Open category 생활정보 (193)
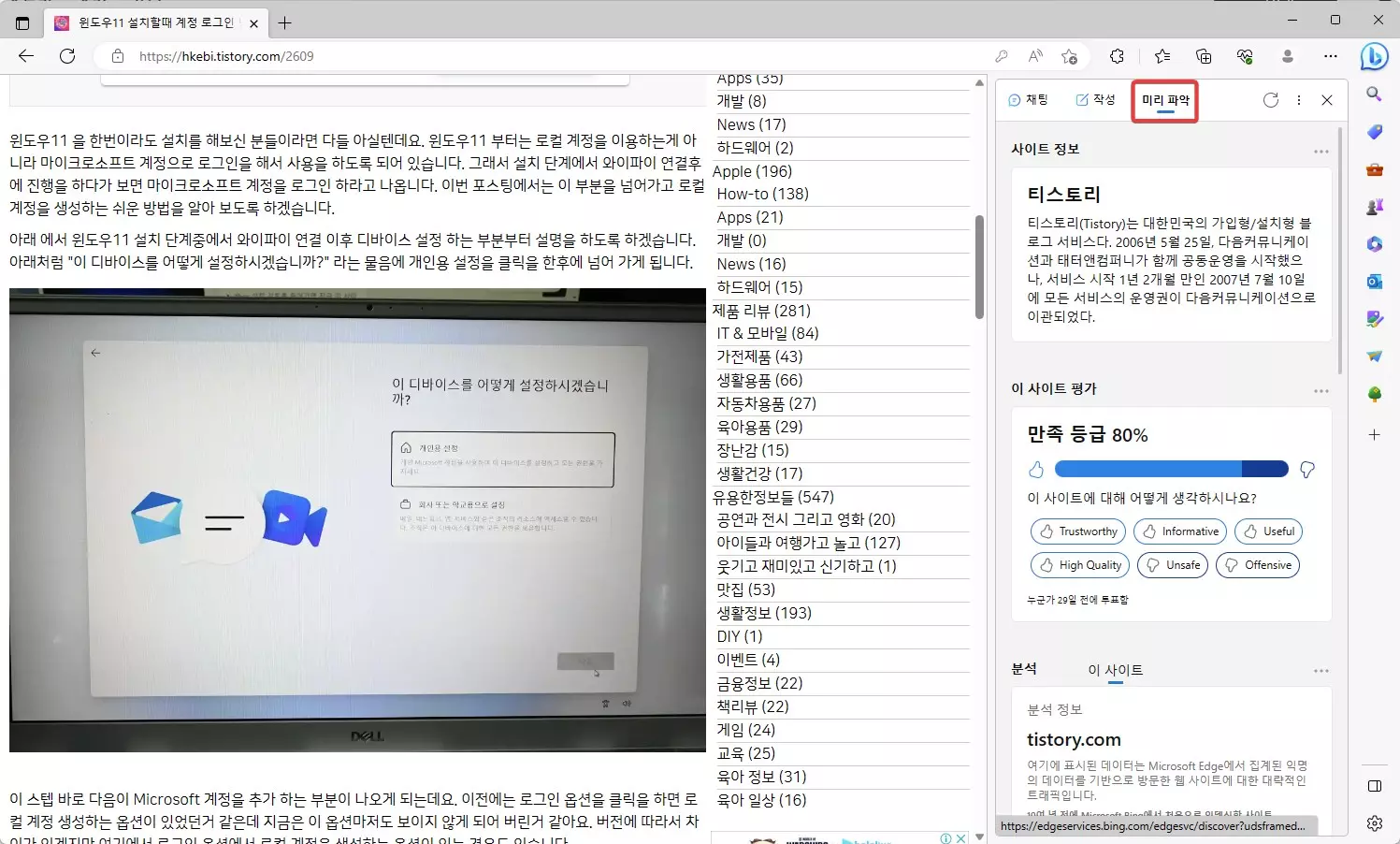 coord(764,613)
